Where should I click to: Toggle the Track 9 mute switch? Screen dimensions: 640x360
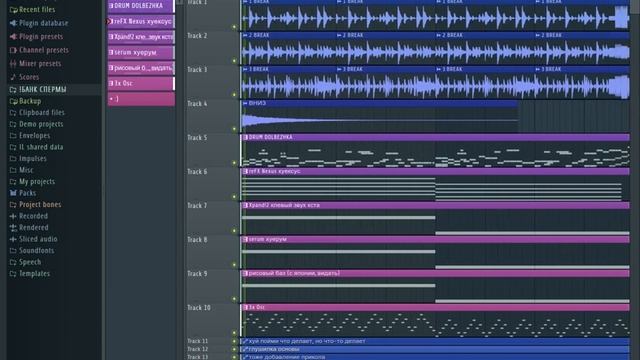click(234, 299)
